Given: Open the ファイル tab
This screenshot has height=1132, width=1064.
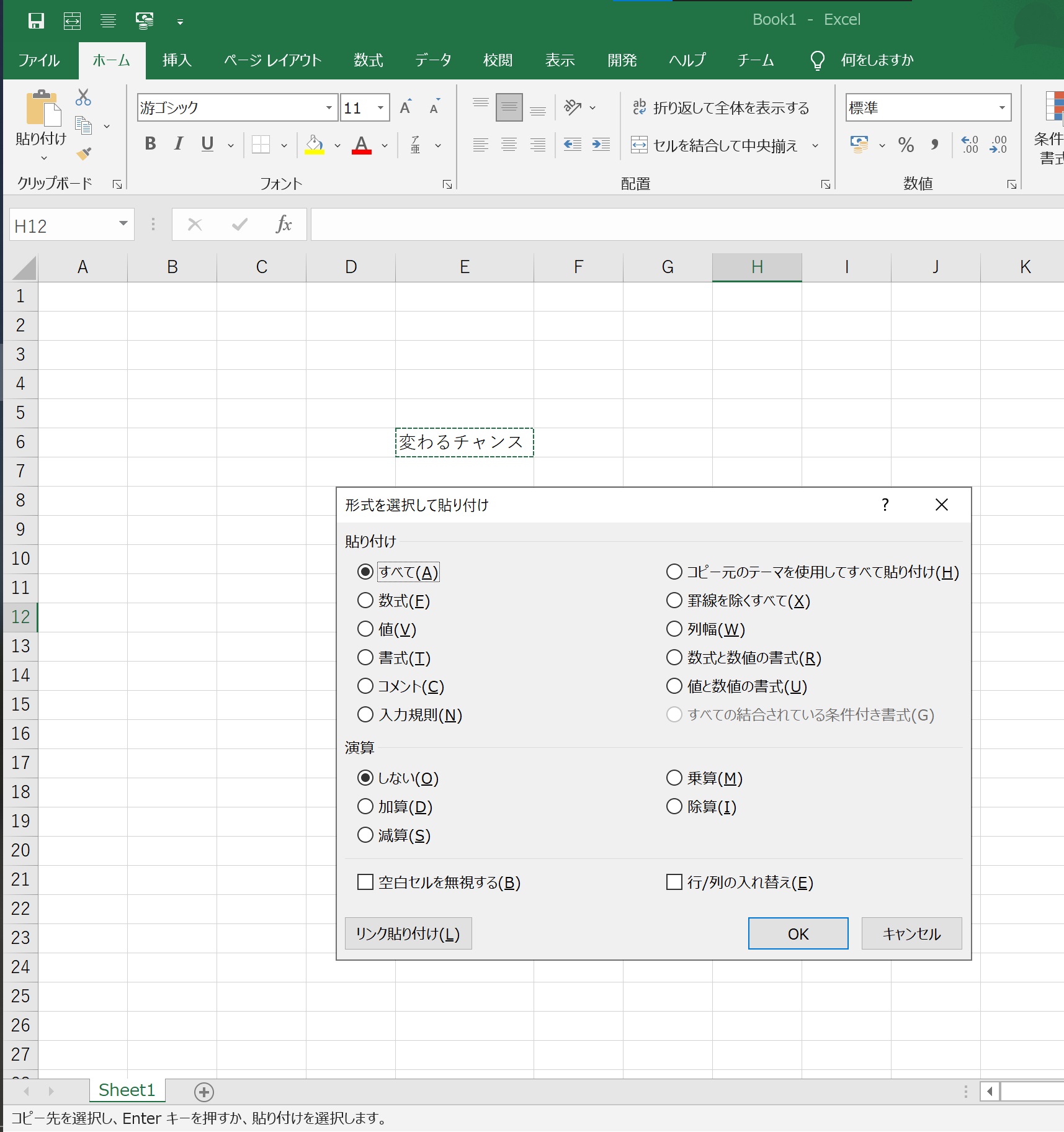Looking at the screenshot, I should pyautogui.click(x=39, y=60).
